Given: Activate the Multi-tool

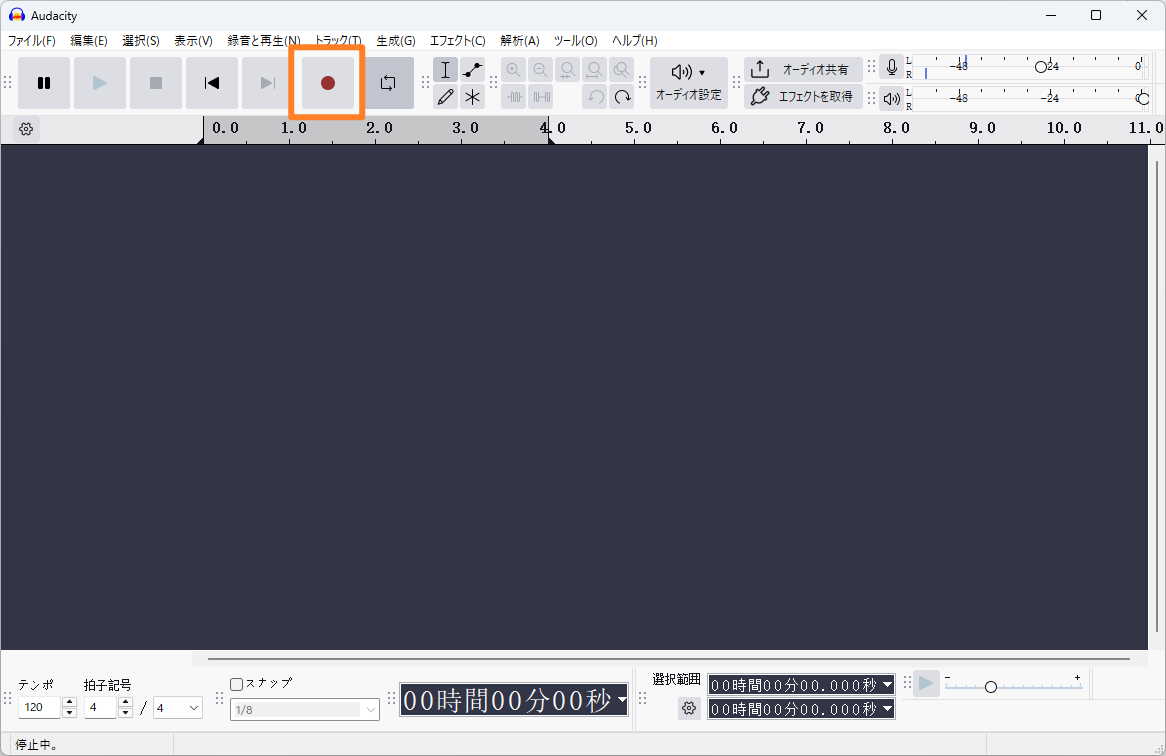Looking at the screenshot, I should (x=471, y=96).
